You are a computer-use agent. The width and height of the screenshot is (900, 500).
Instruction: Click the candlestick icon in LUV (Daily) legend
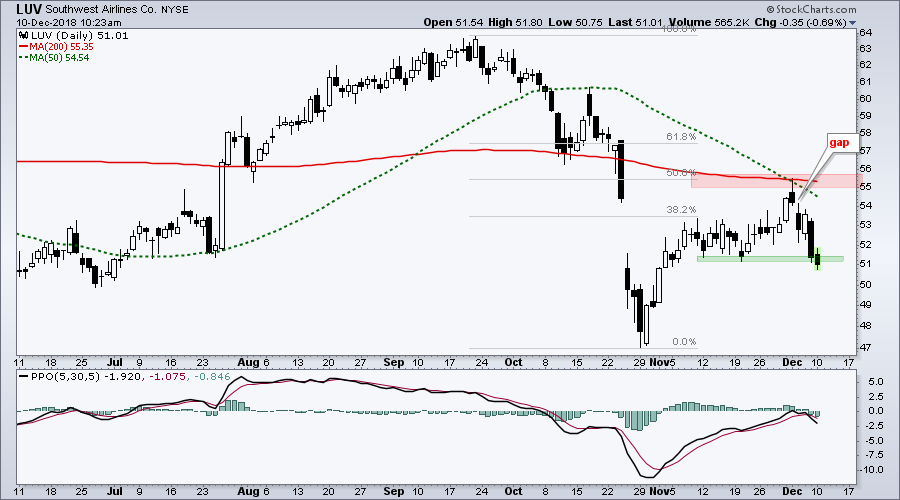coord(24,36)
